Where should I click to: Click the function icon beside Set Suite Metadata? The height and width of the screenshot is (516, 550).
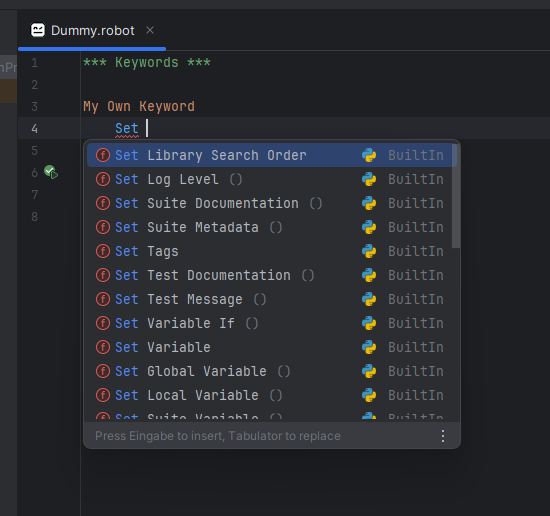pos(103,227)
